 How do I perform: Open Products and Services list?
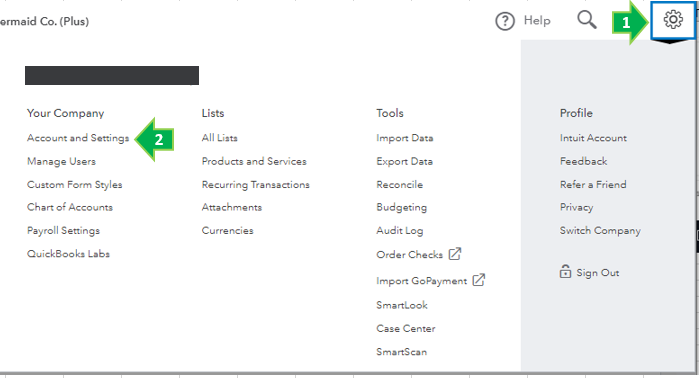pos(254,161)
